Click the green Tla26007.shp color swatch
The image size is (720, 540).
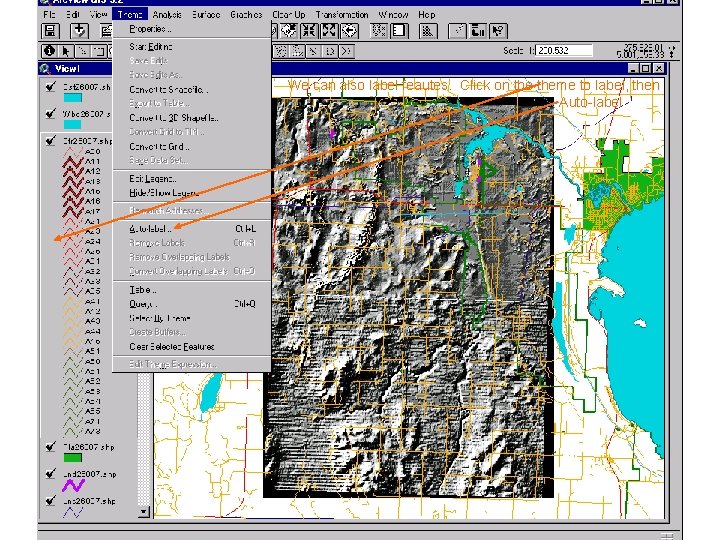(x=72, y=459)
